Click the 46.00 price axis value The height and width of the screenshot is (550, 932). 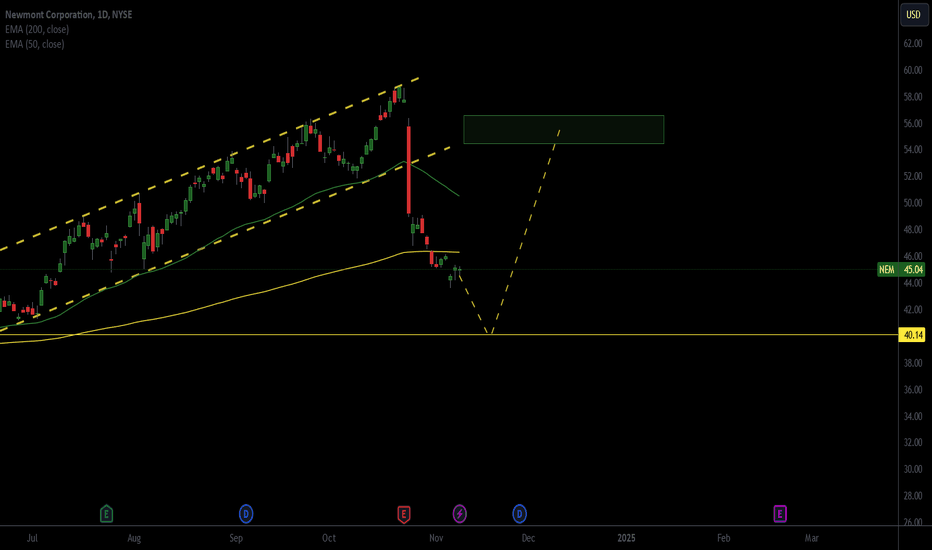point(913,256)
